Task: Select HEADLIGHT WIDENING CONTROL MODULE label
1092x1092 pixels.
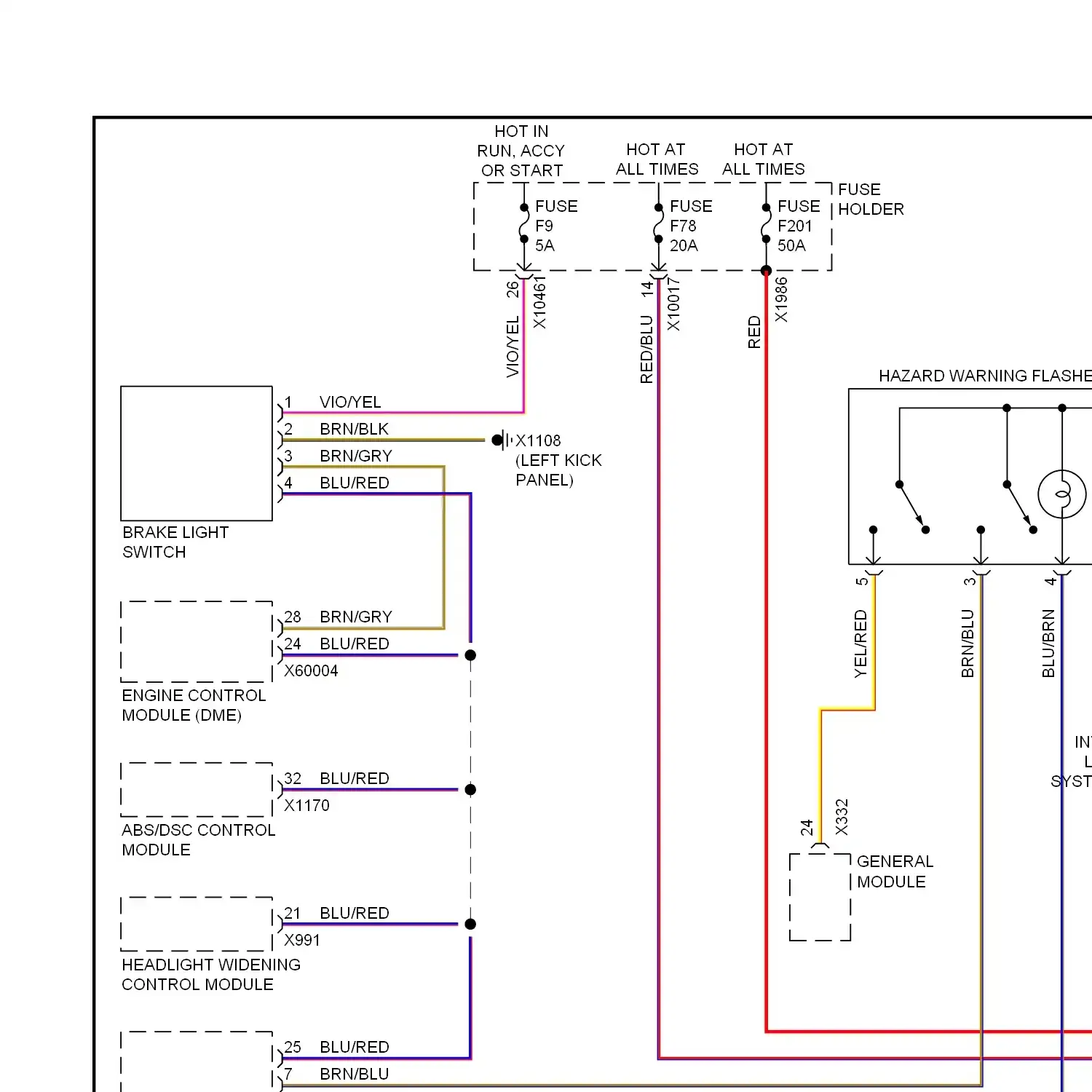Action: 211,975
